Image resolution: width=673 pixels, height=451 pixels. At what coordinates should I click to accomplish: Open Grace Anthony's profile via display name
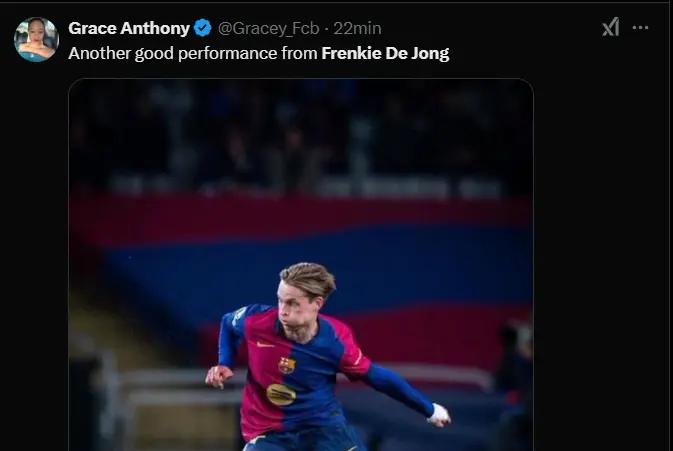[129, 28]
